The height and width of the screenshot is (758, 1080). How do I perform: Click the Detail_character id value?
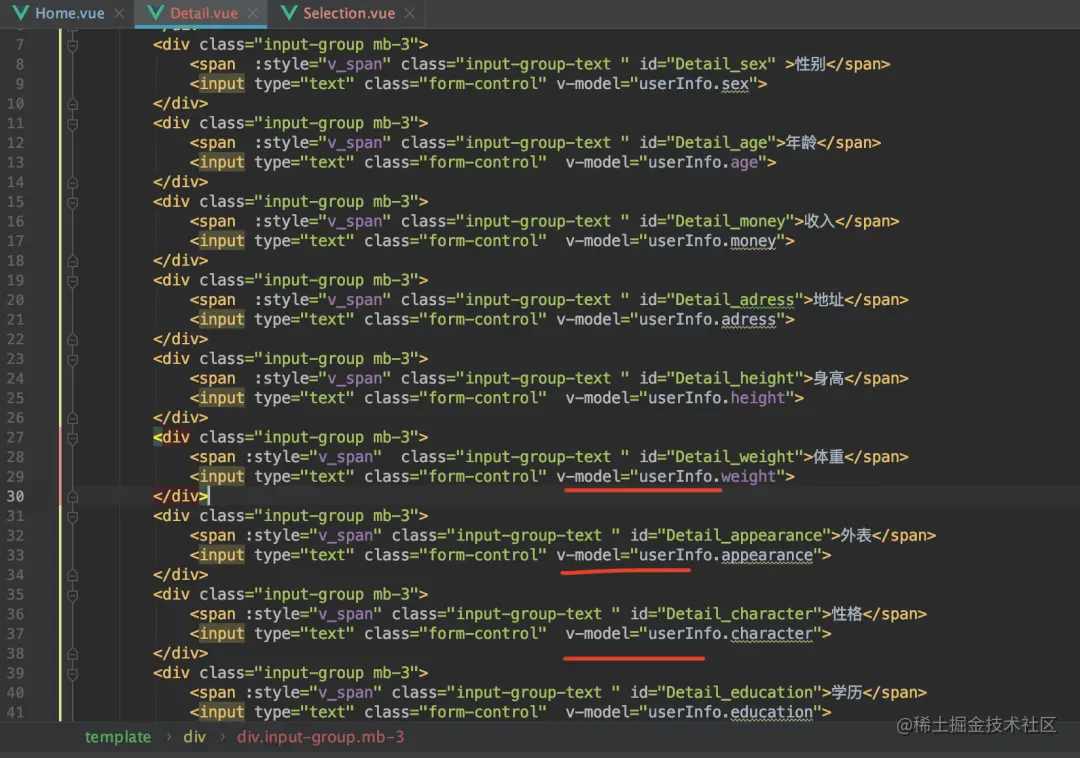[739, 613]
